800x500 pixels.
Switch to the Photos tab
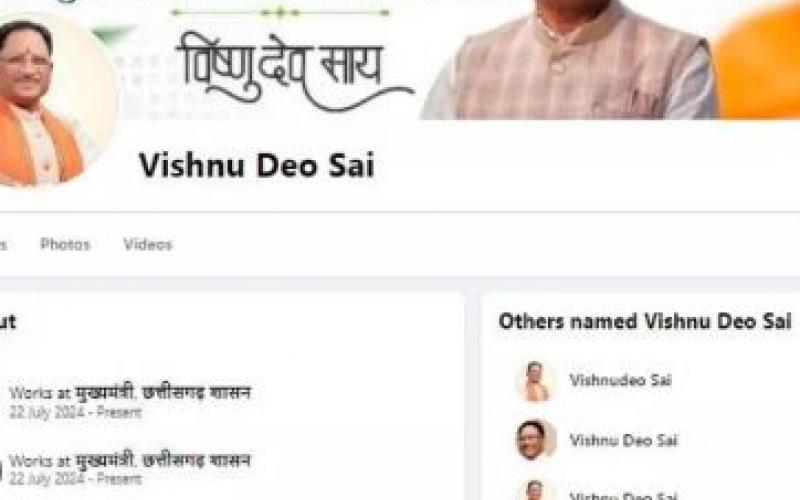(65, 244)
